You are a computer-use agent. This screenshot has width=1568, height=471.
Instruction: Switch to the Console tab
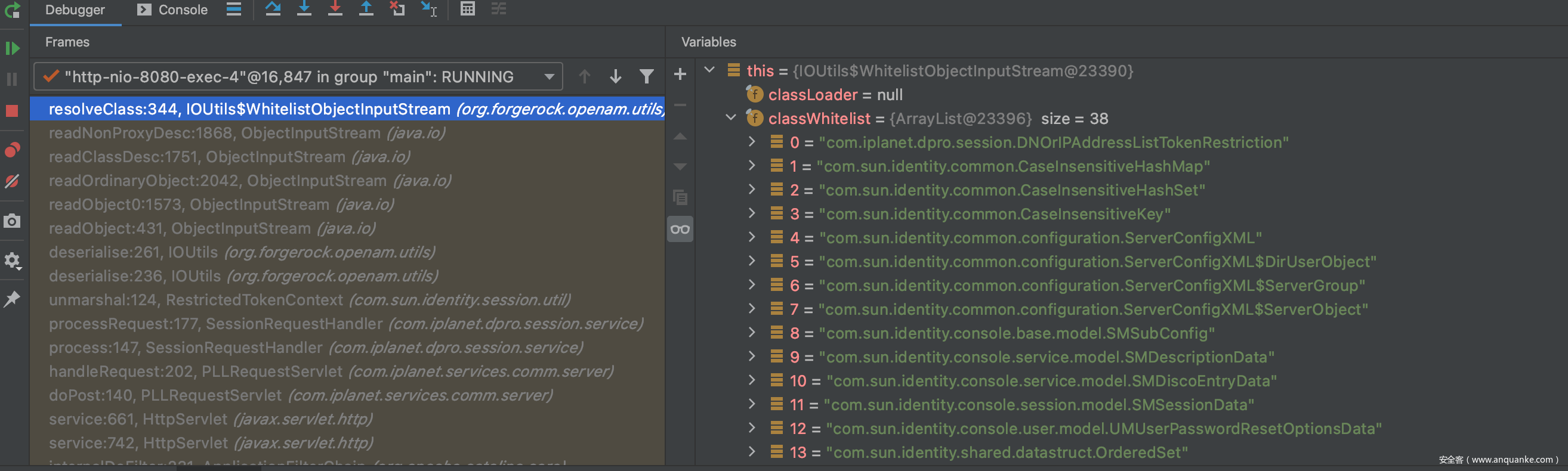click(x=173, y=10)
